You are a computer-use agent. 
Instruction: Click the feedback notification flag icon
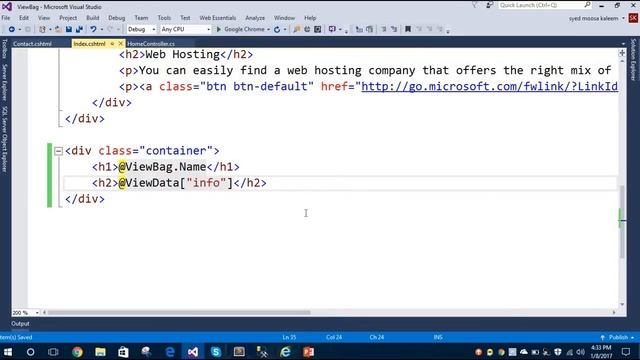click(474, 5)
